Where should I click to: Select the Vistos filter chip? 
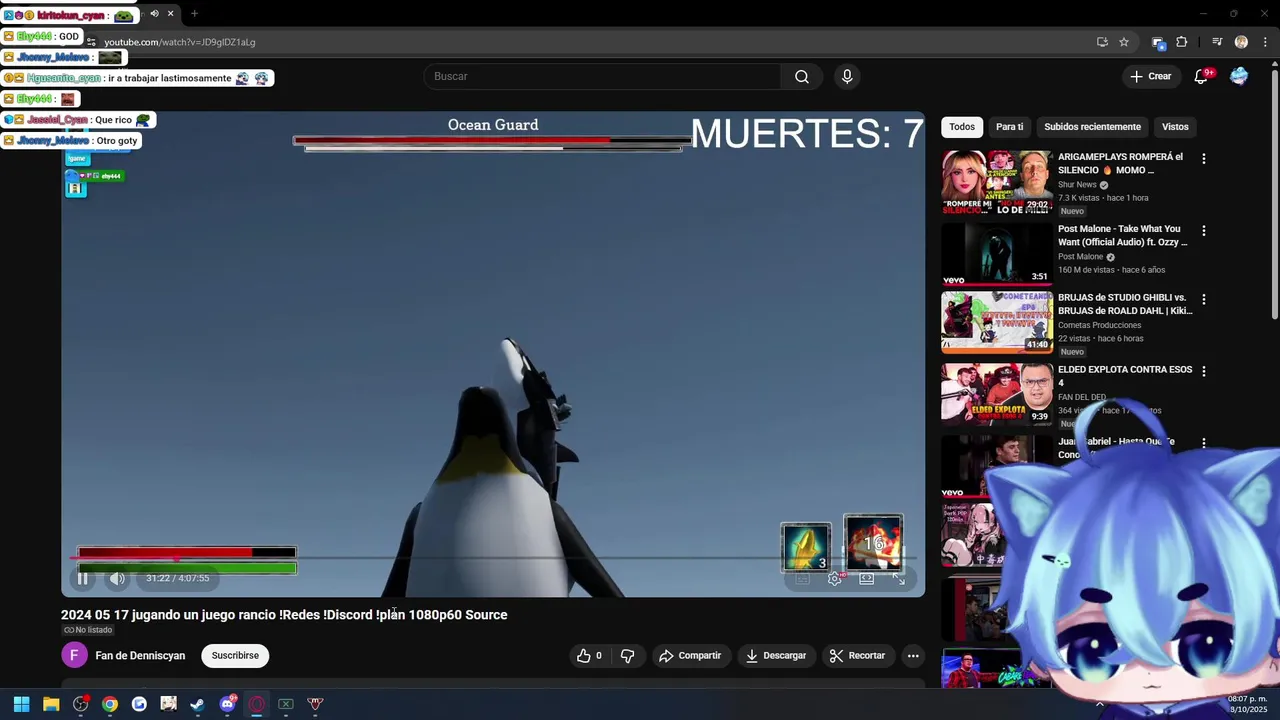pos(1175,127)
